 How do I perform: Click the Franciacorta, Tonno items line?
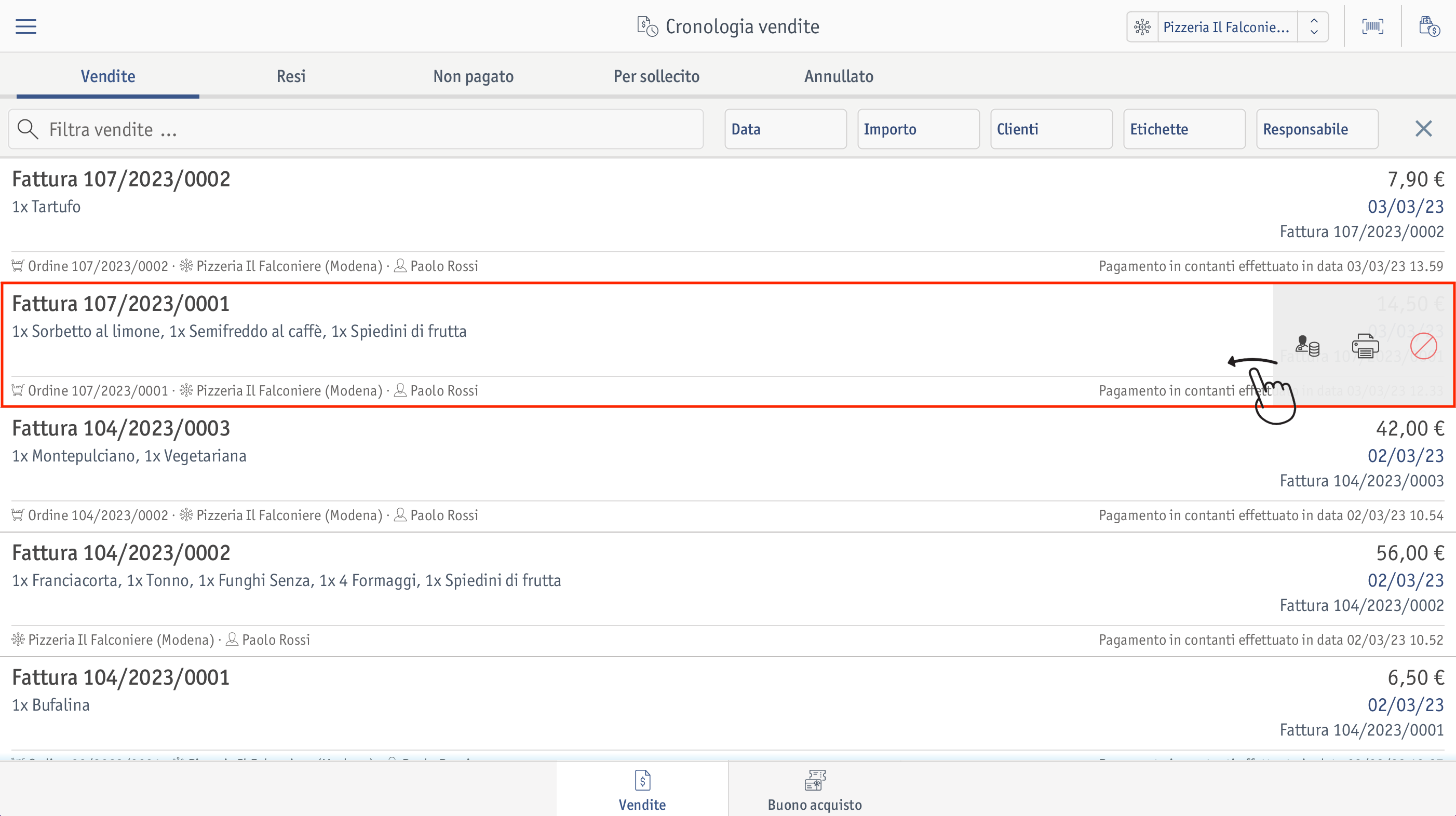click(x=287, y=581)
